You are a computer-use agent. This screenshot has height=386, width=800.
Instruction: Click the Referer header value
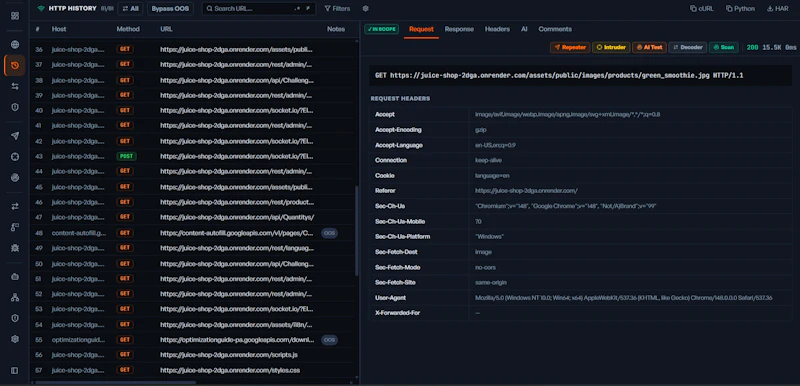[526, 191]
